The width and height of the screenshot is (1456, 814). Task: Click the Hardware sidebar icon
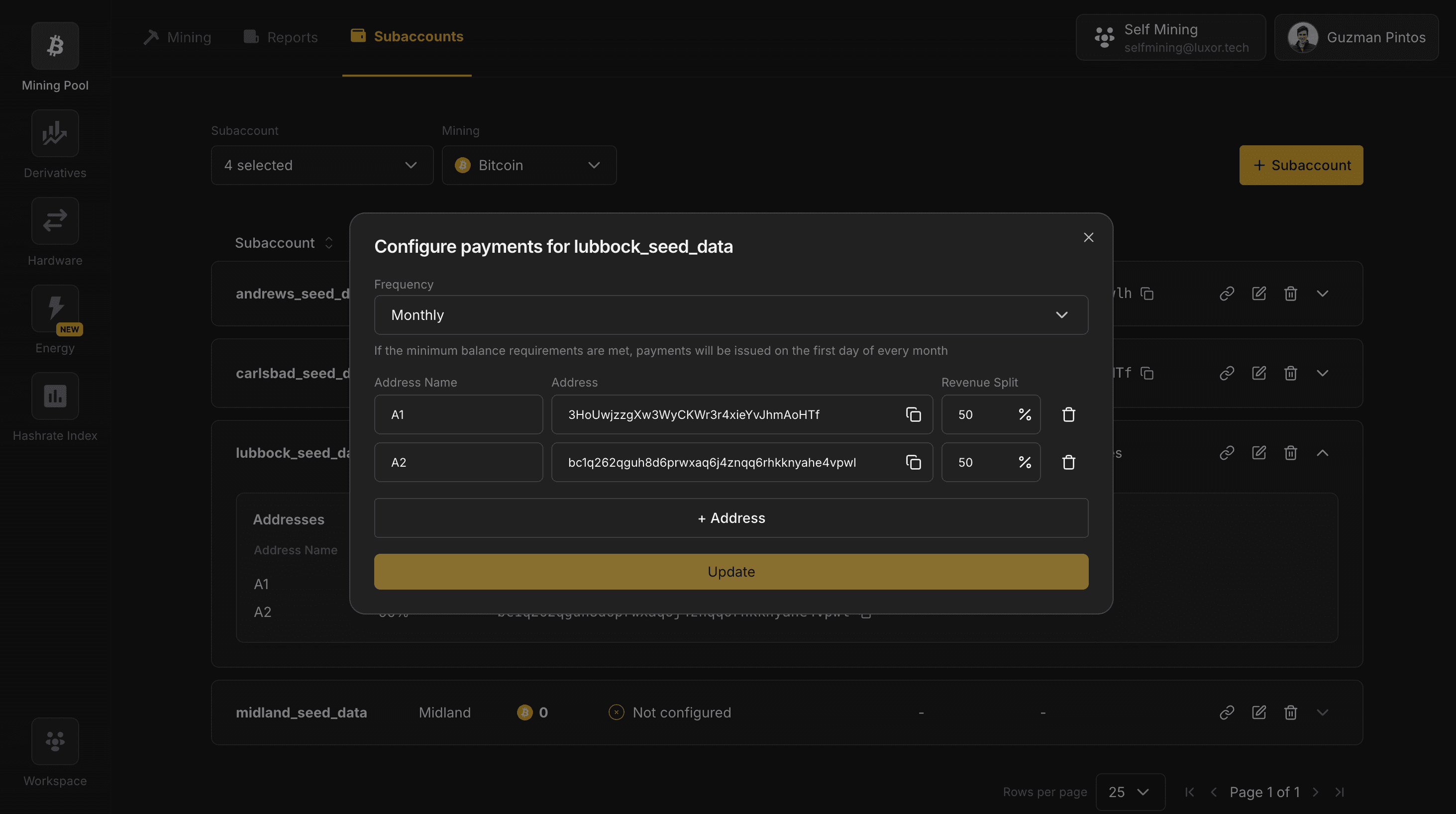(x=55, y=220)
